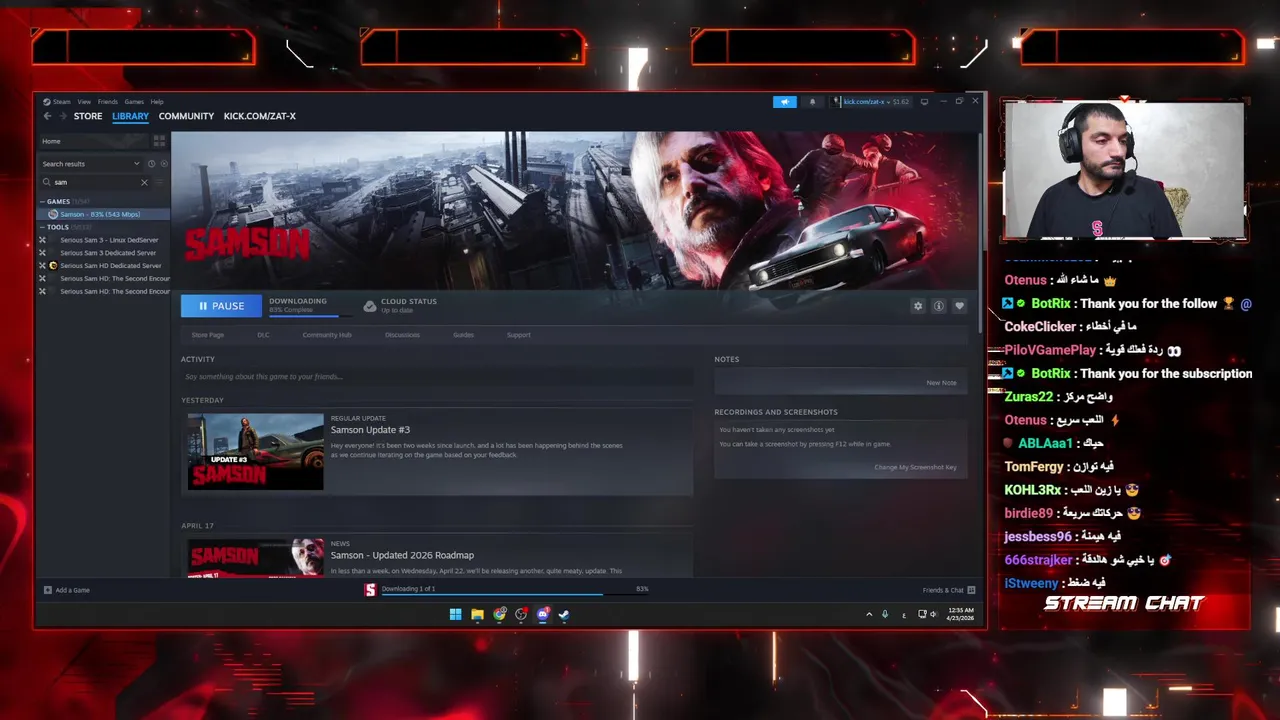The image size is (1280, 720).
Task: Open Friends & Chat icon at bottom right
Action: pyautogui.click(x=971, y=590)
